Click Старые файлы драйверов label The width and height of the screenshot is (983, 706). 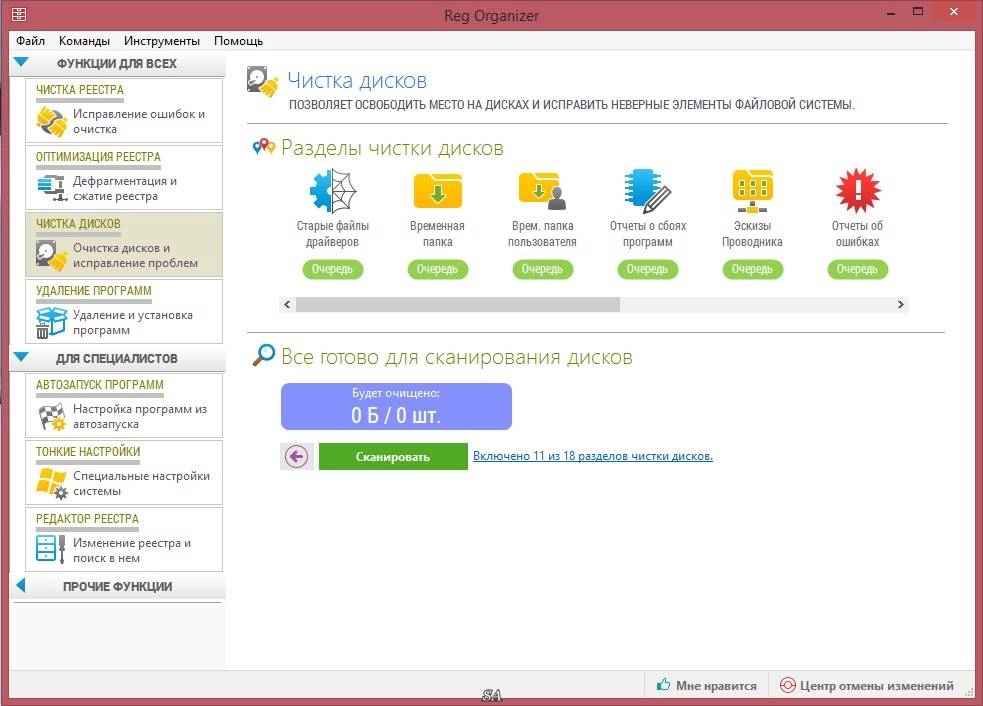coord(332,234)
